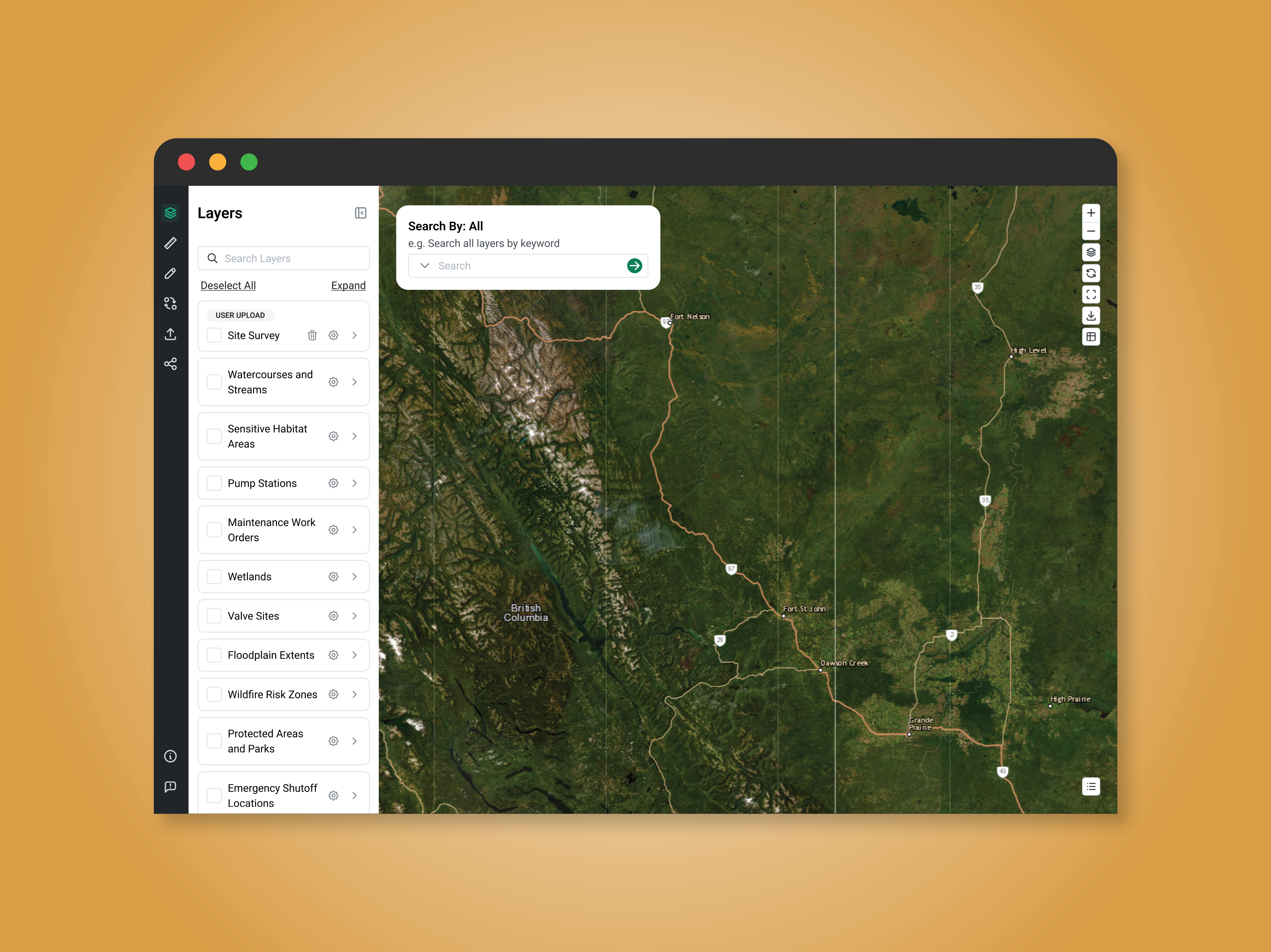1271x952 pixels.
Task: Expand Wildfire Risk Zones chevron
Action: pyautogui.click(x=354, y=695)
